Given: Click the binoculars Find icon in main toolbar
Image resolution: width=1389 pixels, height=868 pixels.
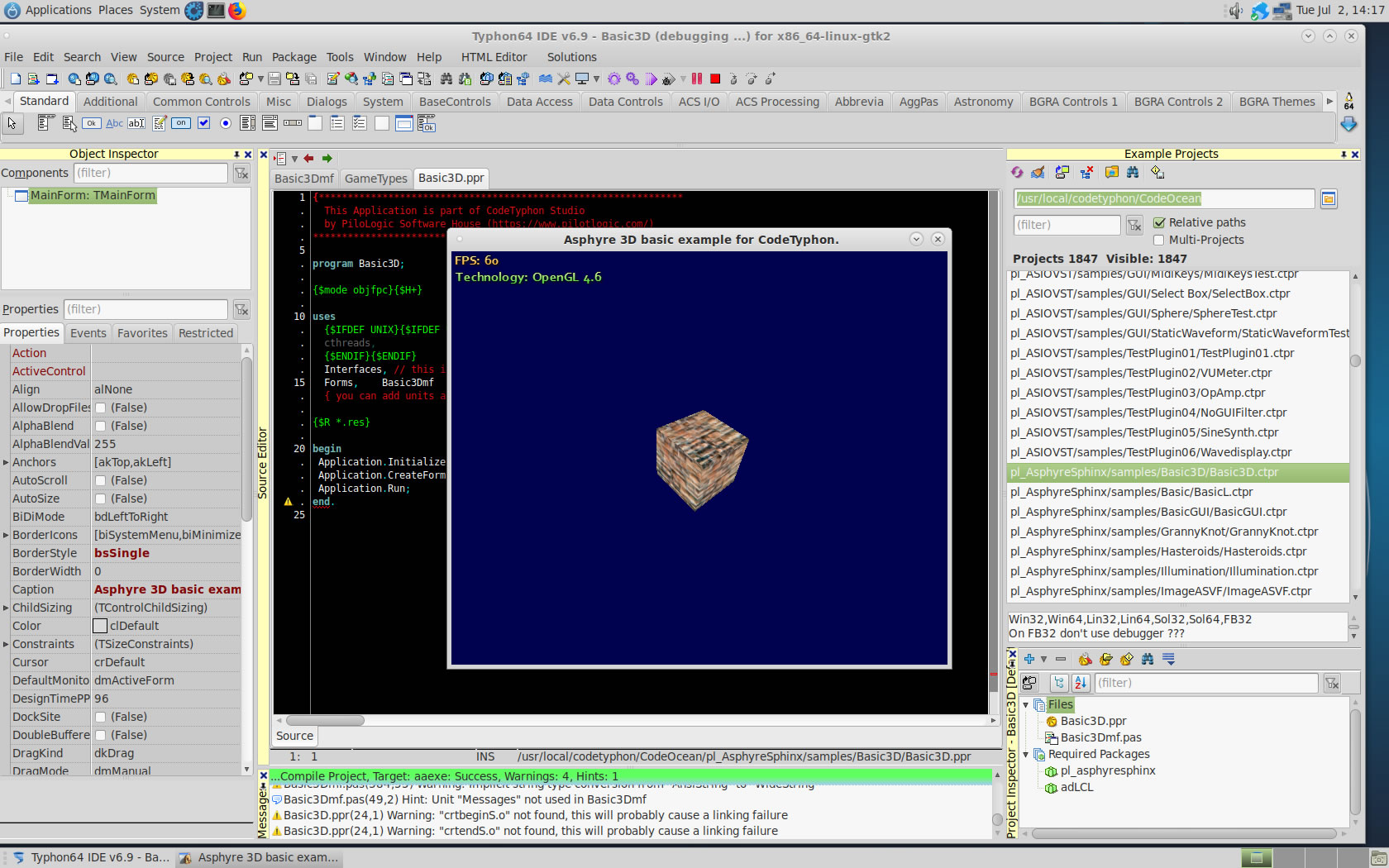Looking at the screenshot, I should pyautogui.click(x=446, y=79).
